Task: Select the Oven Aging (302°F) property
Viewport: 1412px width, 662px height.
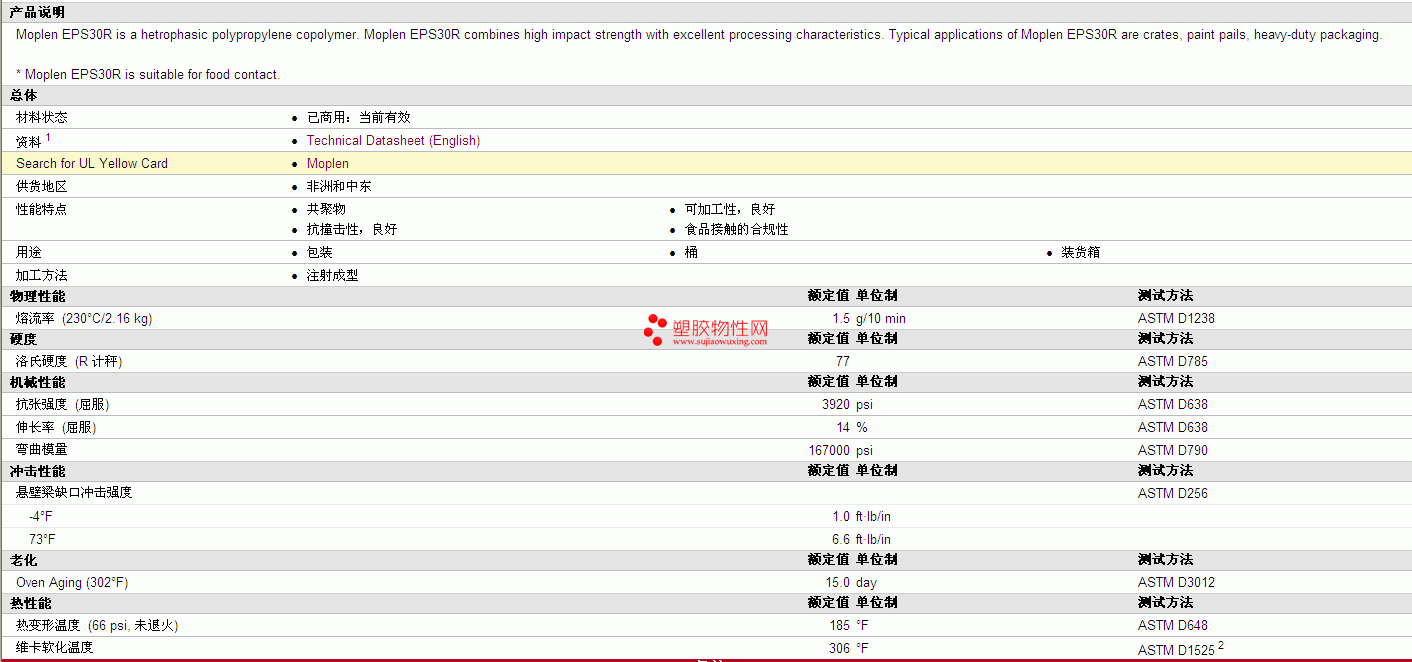Action: [x=72, y=583]
